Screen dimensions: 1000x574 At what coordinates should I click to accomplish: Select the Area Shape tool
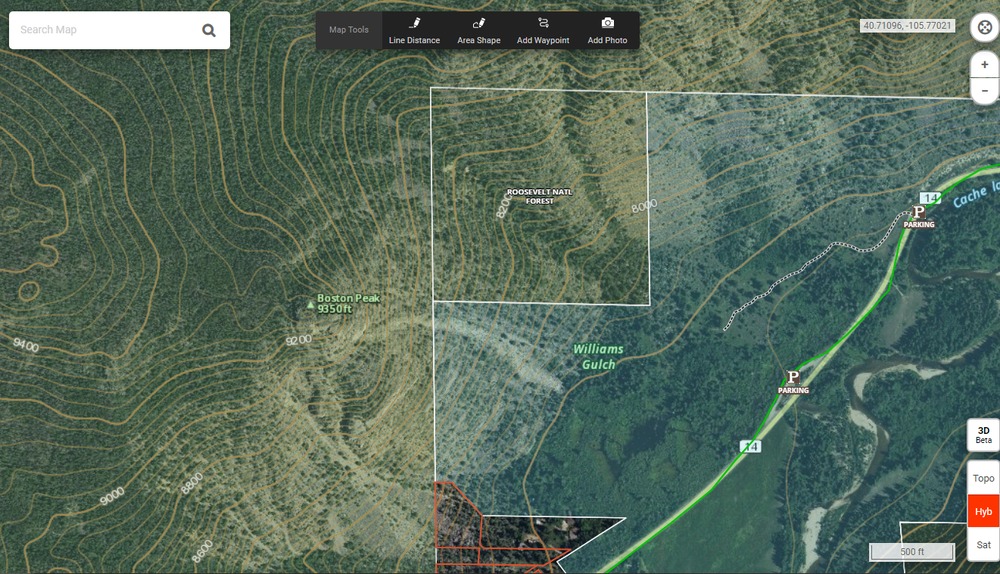[479, 31]
